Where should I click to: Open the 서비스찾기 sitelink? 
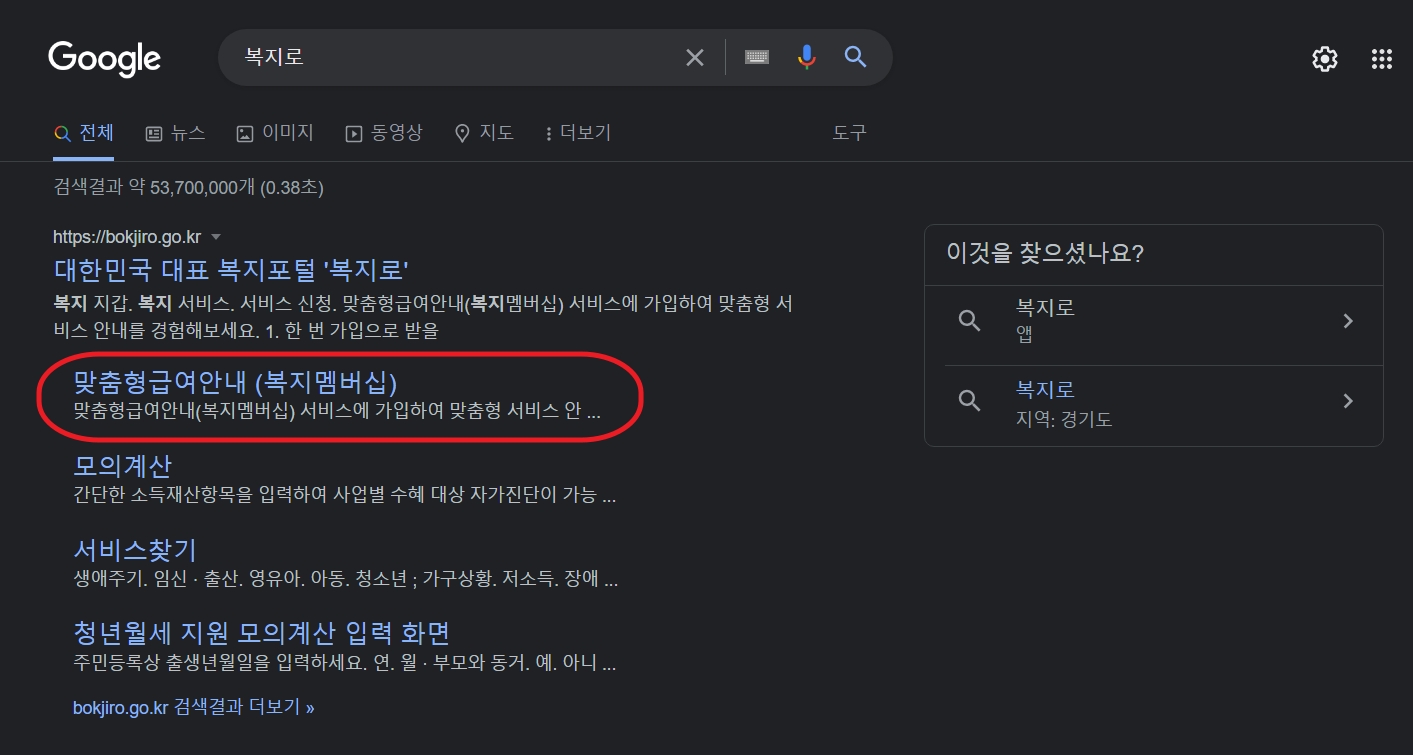135,550
